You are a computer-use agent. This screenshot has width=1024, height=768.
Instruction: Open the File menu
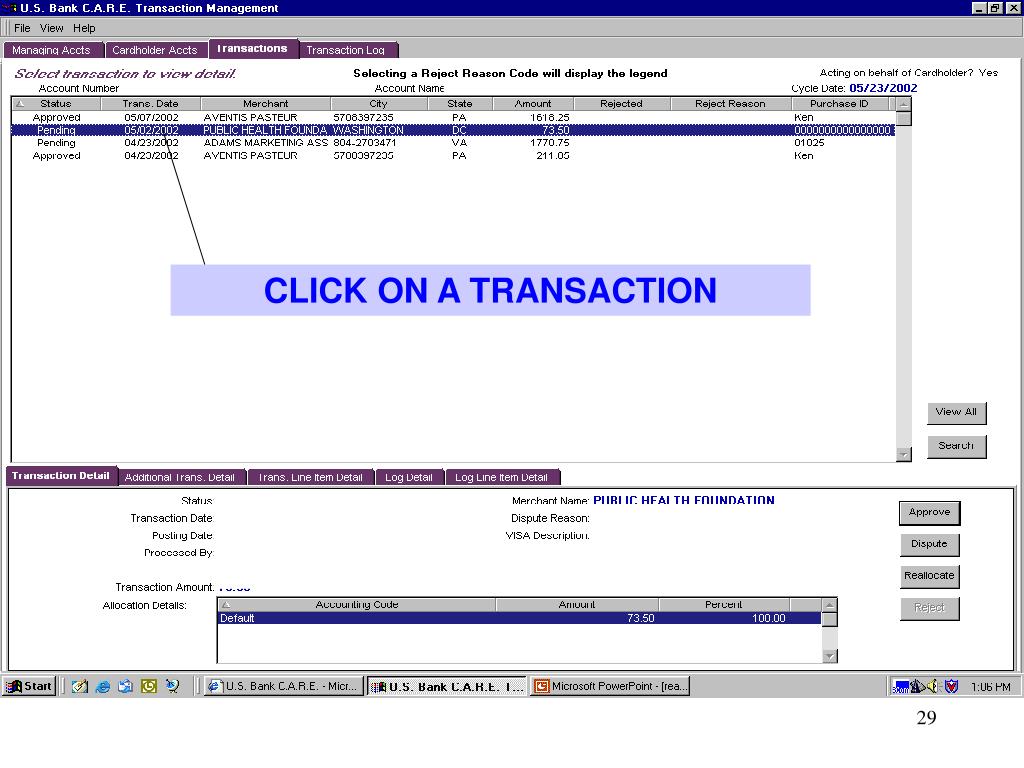click(x=22, y=28)
